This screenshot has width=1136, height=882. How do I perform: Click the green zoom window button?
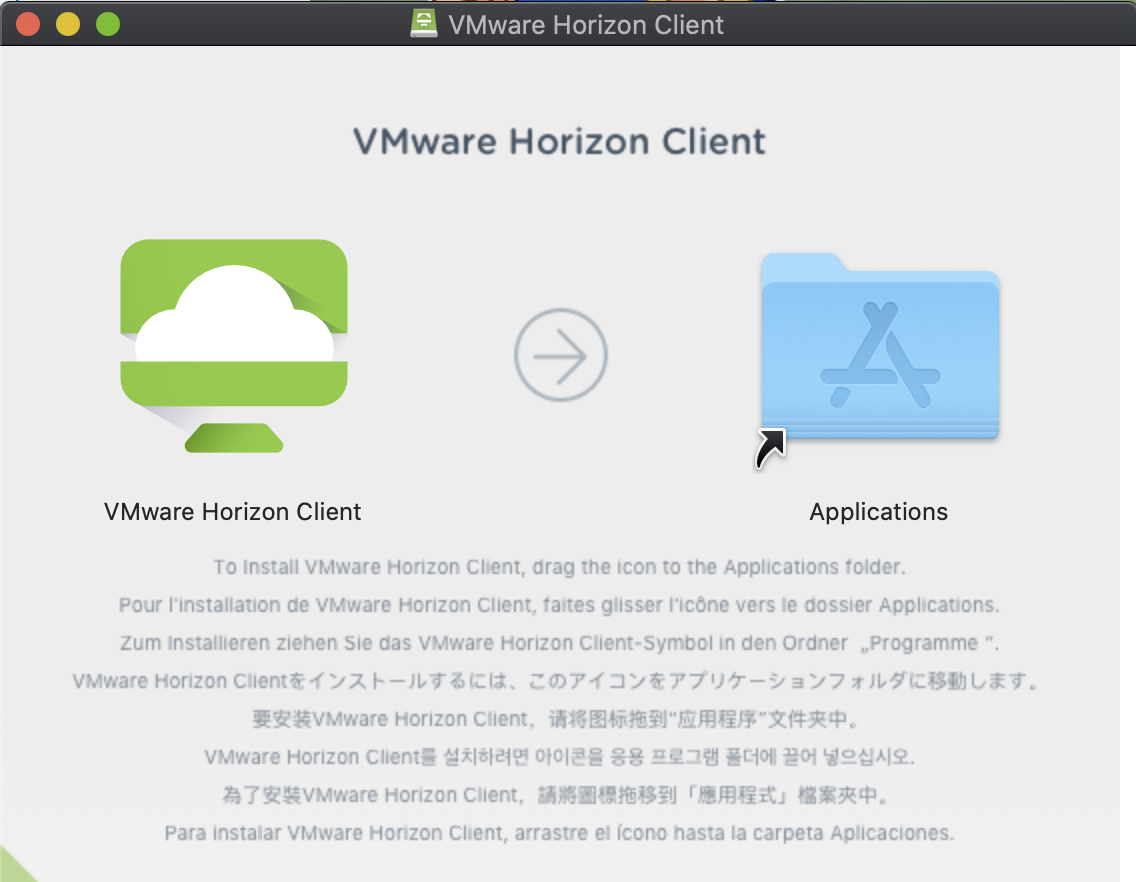pyautogui.click(x=108, y=24)
